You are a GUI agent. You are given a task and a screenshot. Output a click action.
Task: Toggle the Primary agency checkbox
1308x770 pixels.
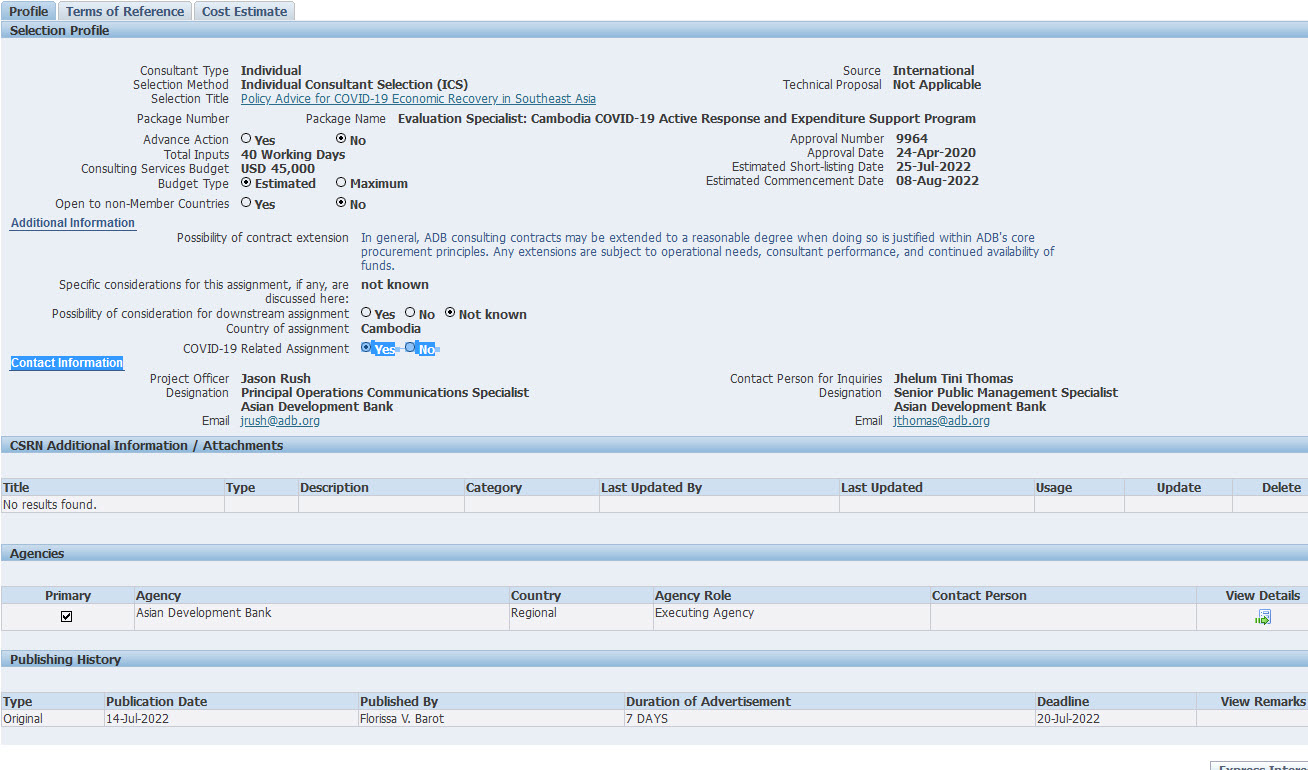(67, 616)
